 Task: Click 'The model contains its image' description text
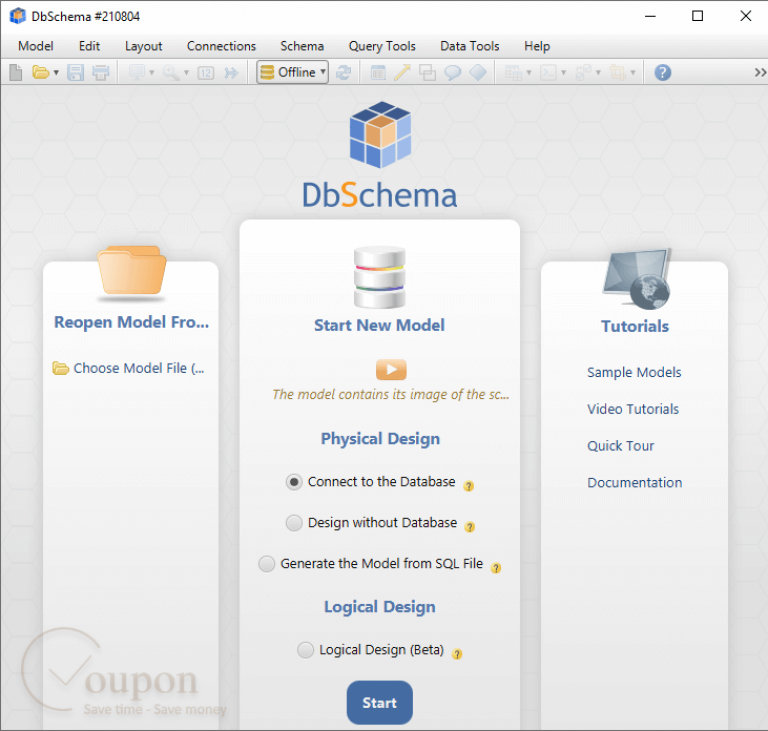pyautogui.click(x=390, y=394)
